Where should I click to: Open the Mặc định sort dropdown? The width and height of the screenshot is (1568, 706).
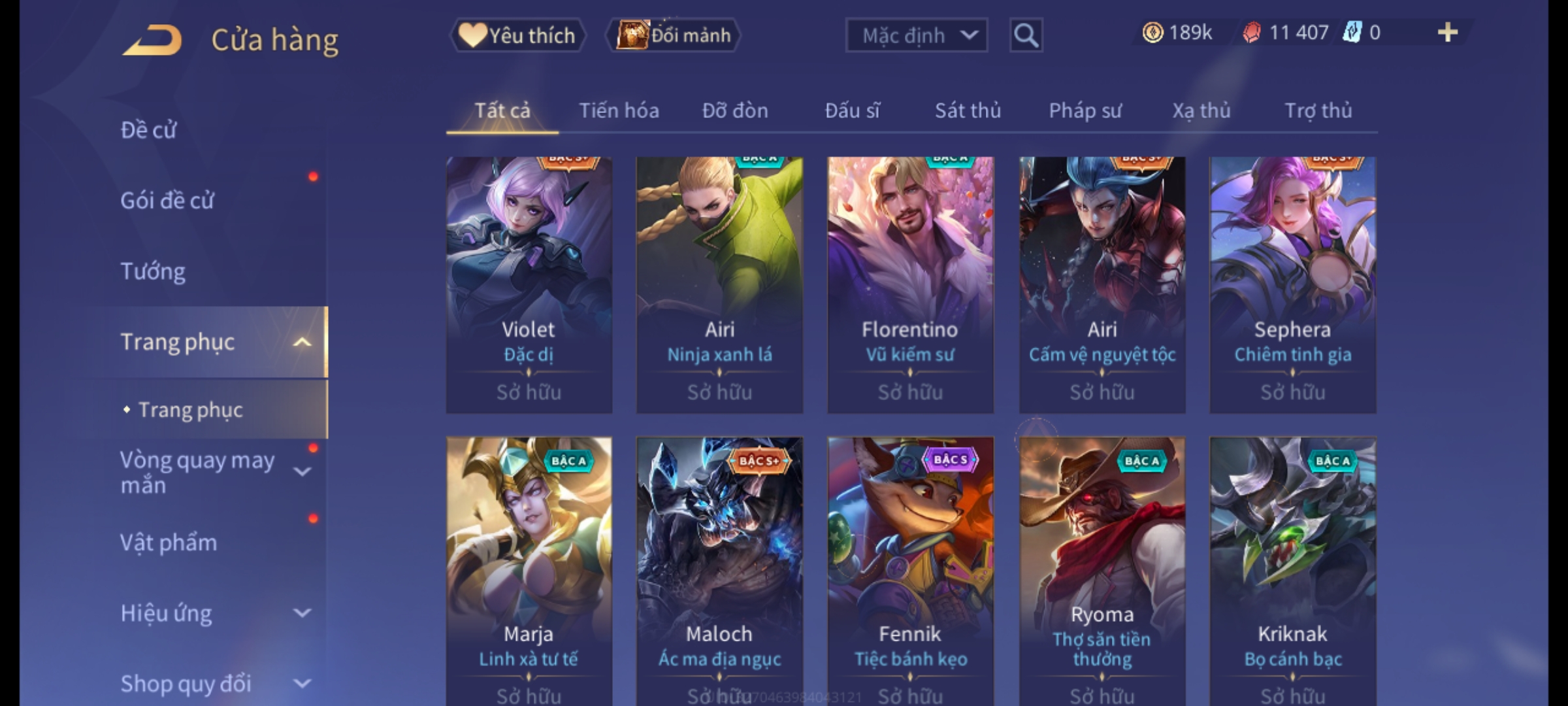917,35
